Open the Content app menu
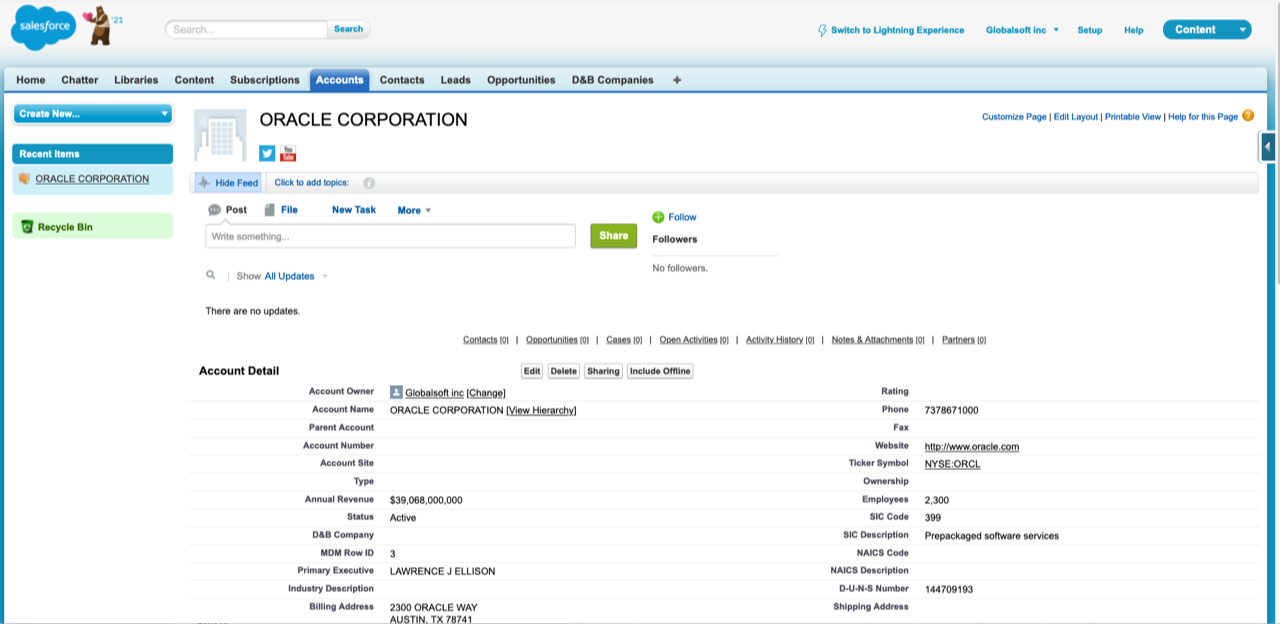Image resolution: width=1280 pixels, height=624 pixels. coord(1207,30)
